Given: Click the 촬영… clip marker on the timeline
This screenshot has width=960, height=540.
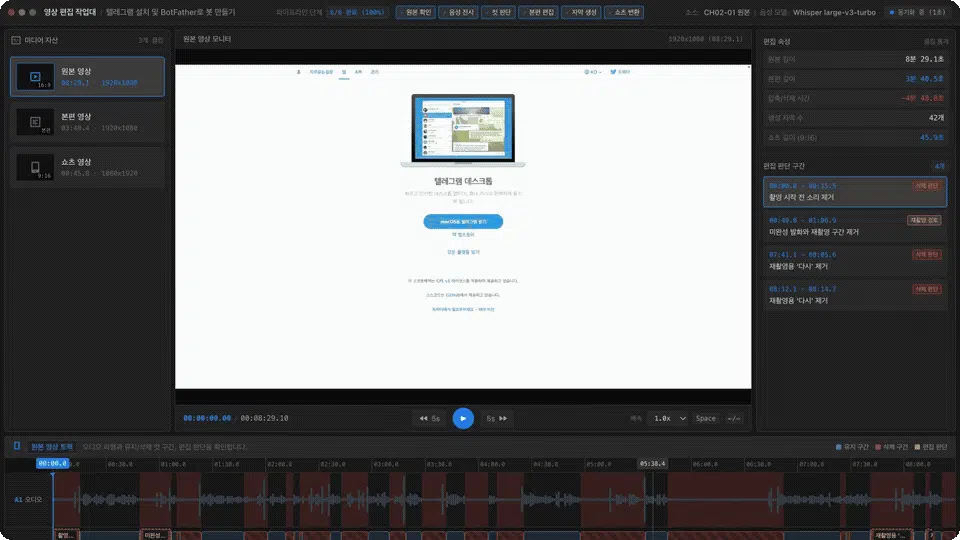Looking at the screenshot, I should coord(67,534).
